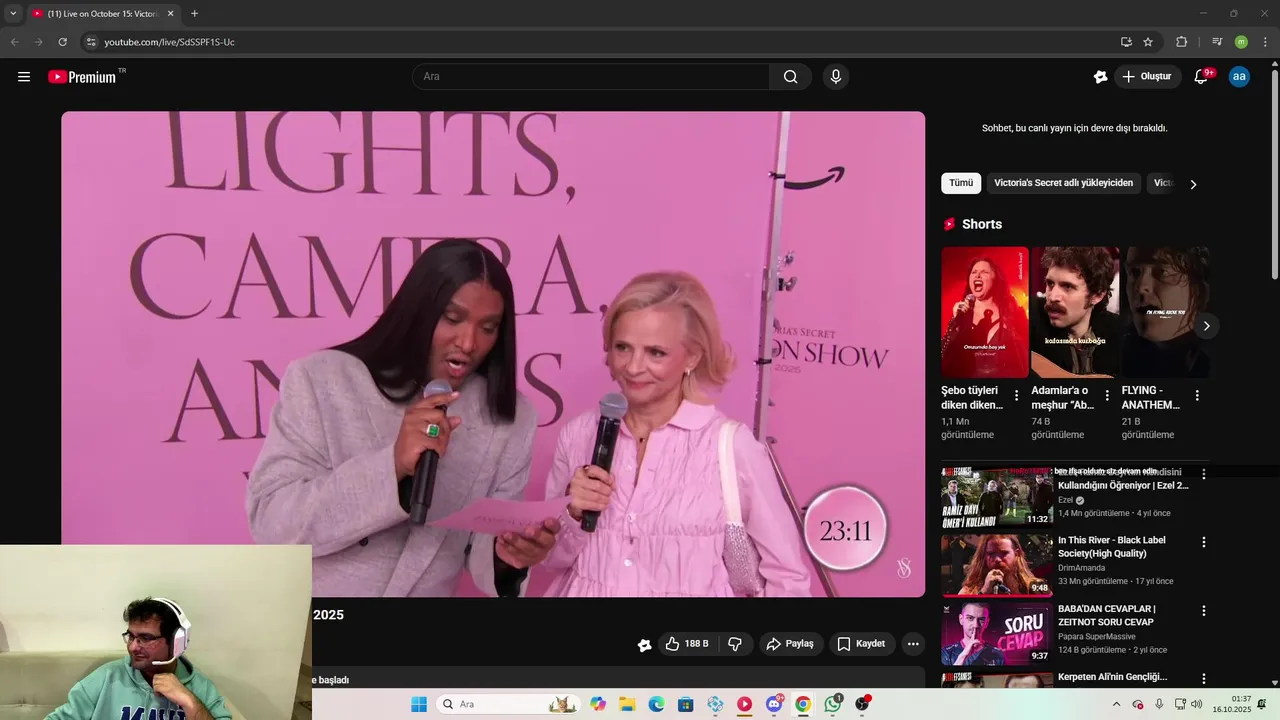Open WhatsApp from taskbar
Viewport: 1280px width, 720px height.
point(832,704)
